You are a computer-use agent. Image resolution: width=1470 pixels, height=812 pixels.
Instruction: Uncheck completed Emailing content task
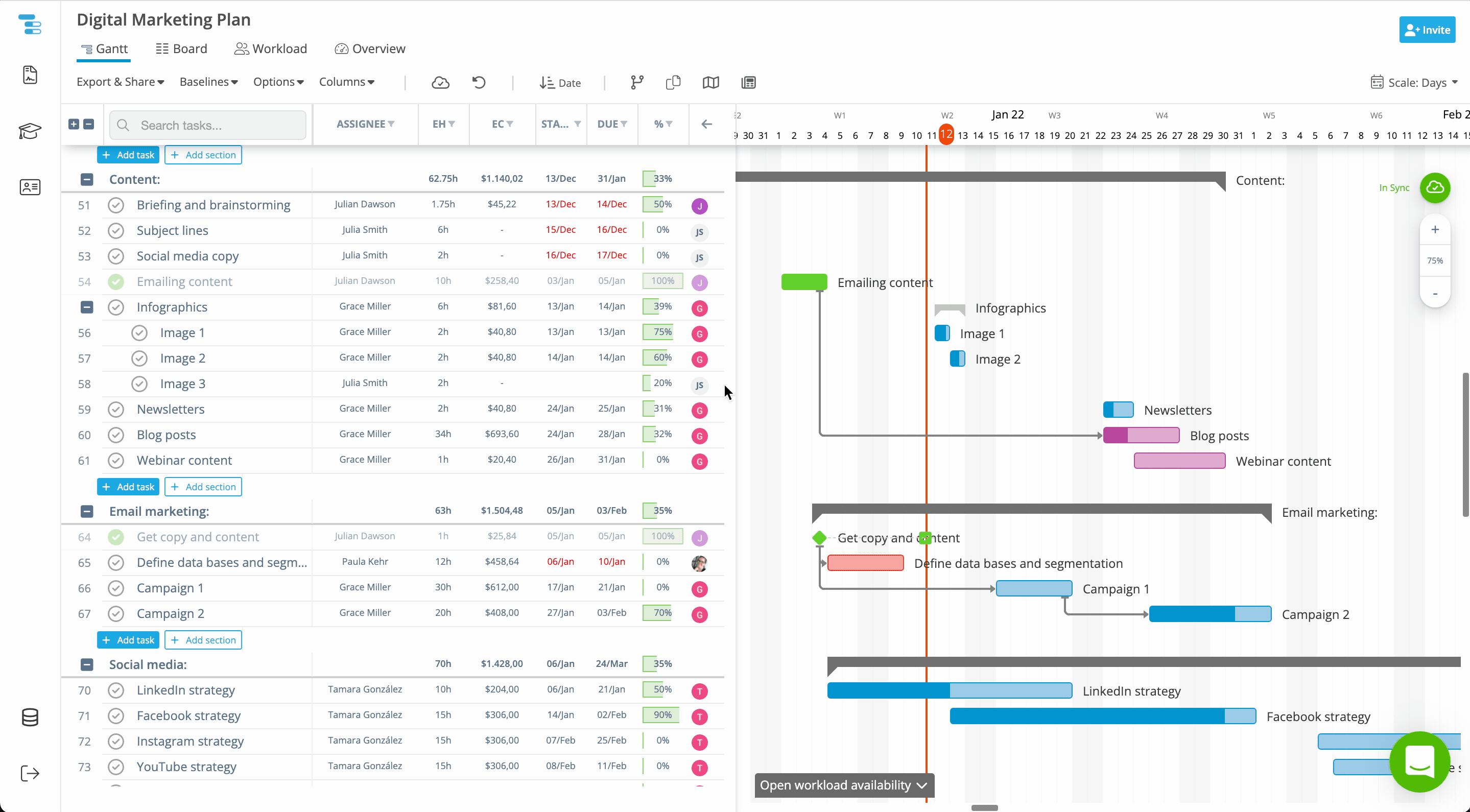[x=116, y=281]
